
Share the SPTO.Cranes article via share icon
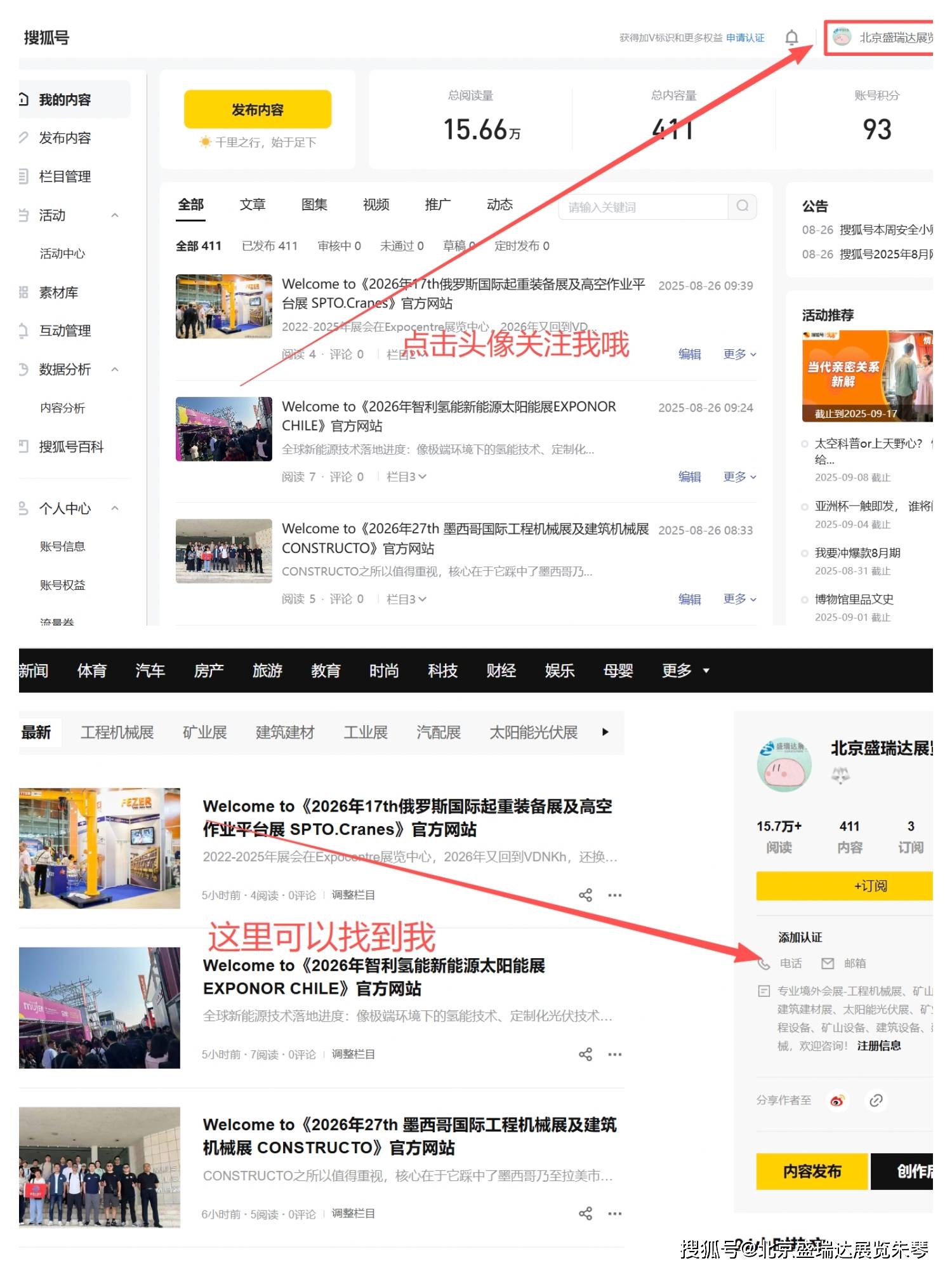(585, 895)
